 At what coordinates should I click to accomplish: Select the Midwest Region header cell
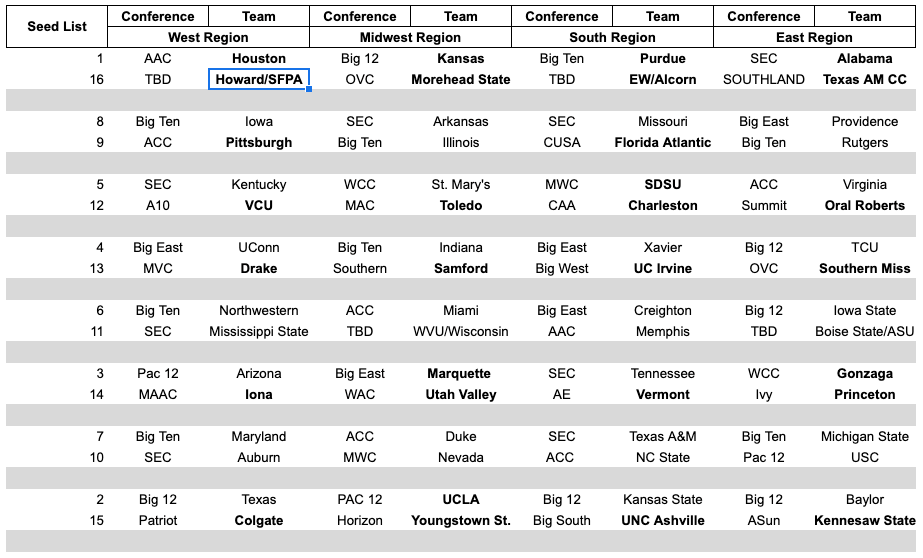[410, 38]
